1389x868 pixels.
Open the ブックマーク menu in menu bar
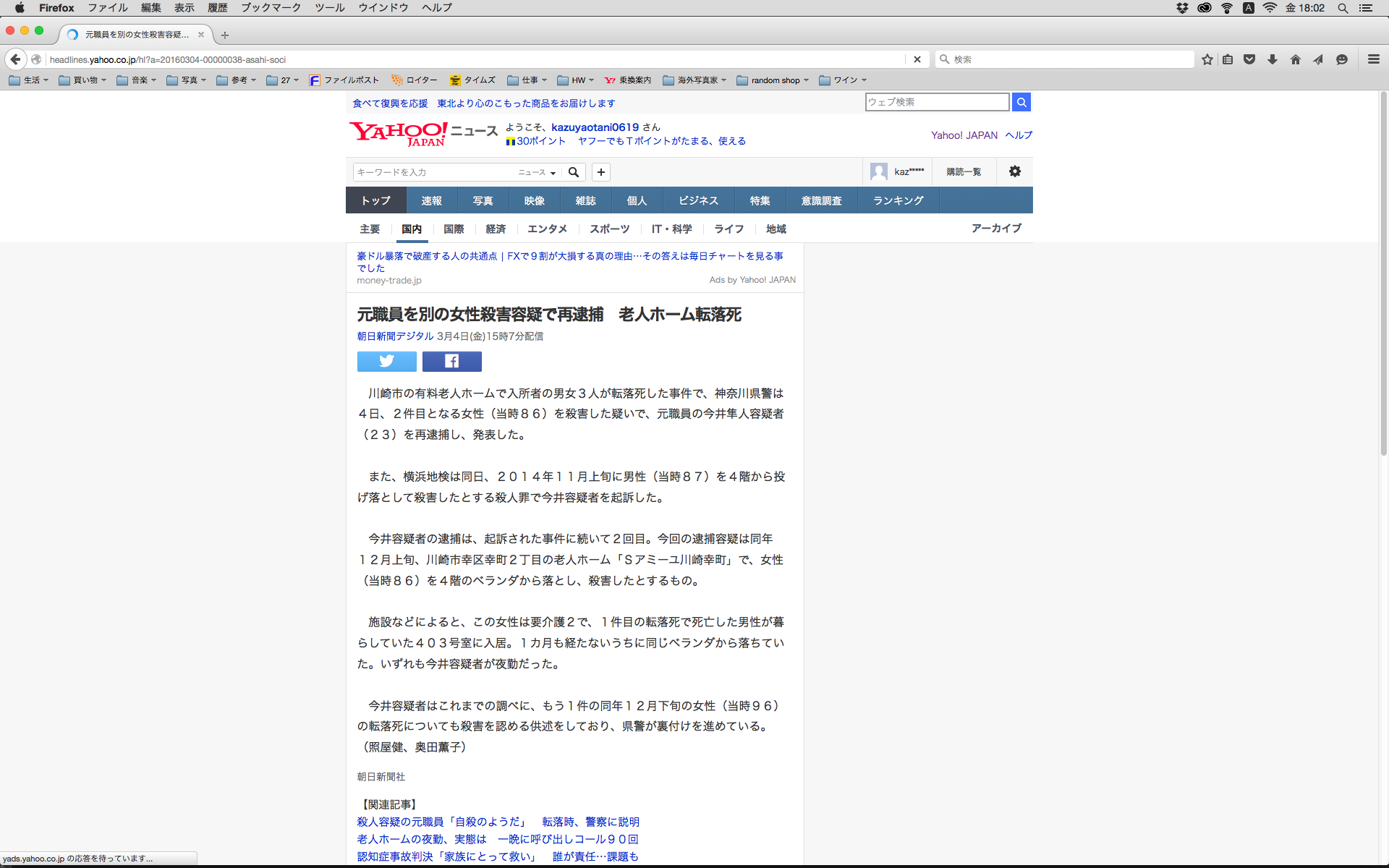click(271, 8)
